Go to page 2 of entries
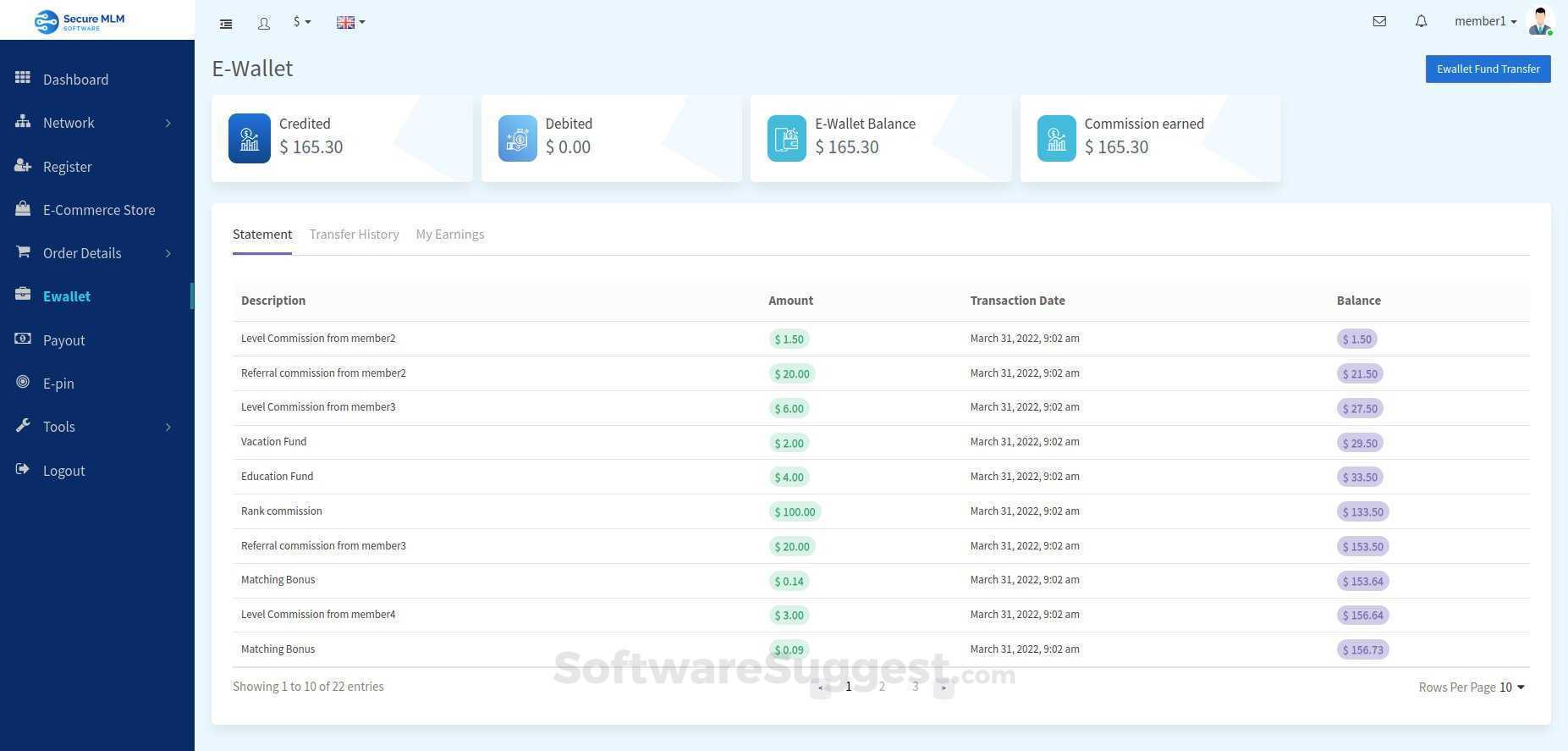This screenshot has width=1568, height=751. pyautogui.click(x=882, y=687)
